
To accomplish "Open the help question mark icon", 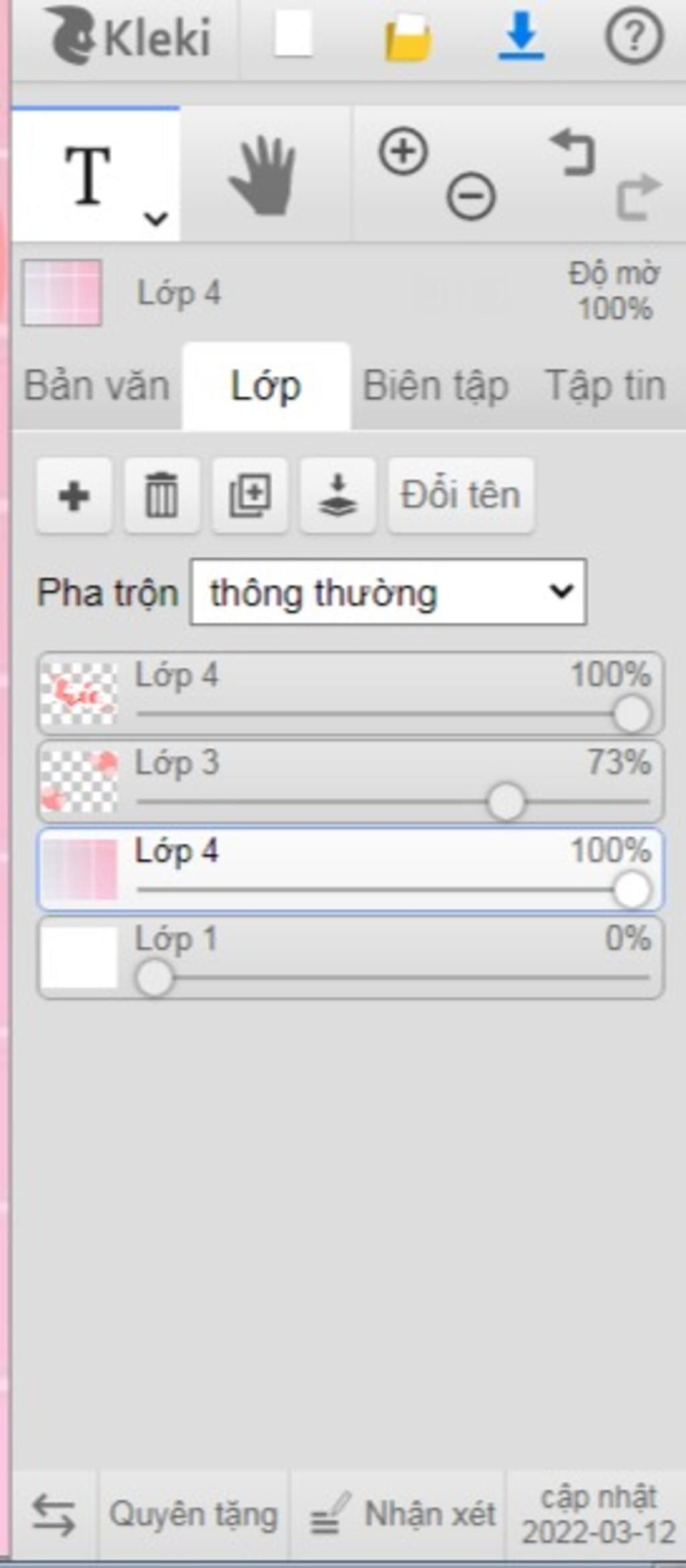I will pyautogui.click(x=634, y=37).
